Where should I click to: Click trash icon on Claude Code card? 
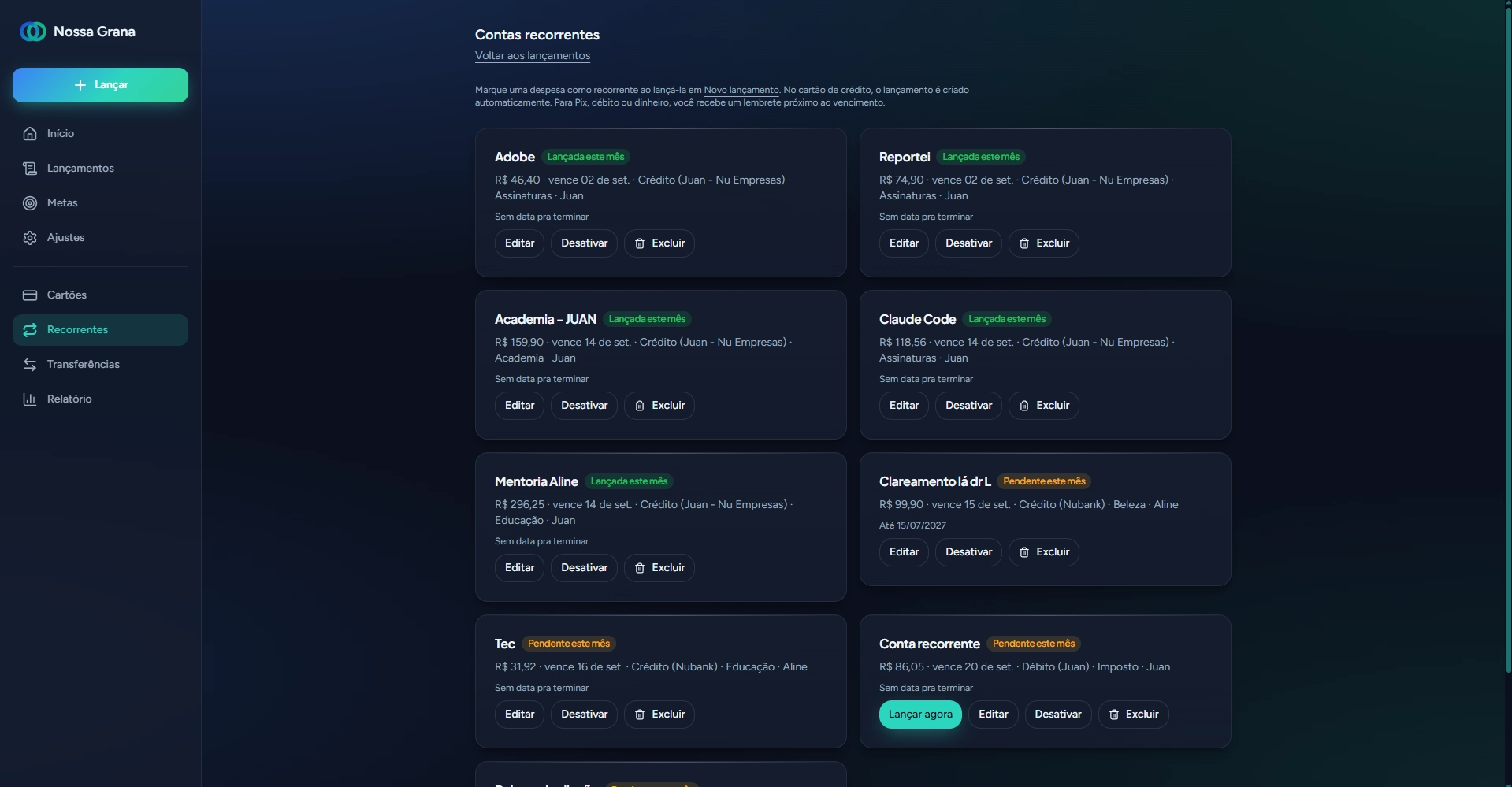coord(1024,406)
